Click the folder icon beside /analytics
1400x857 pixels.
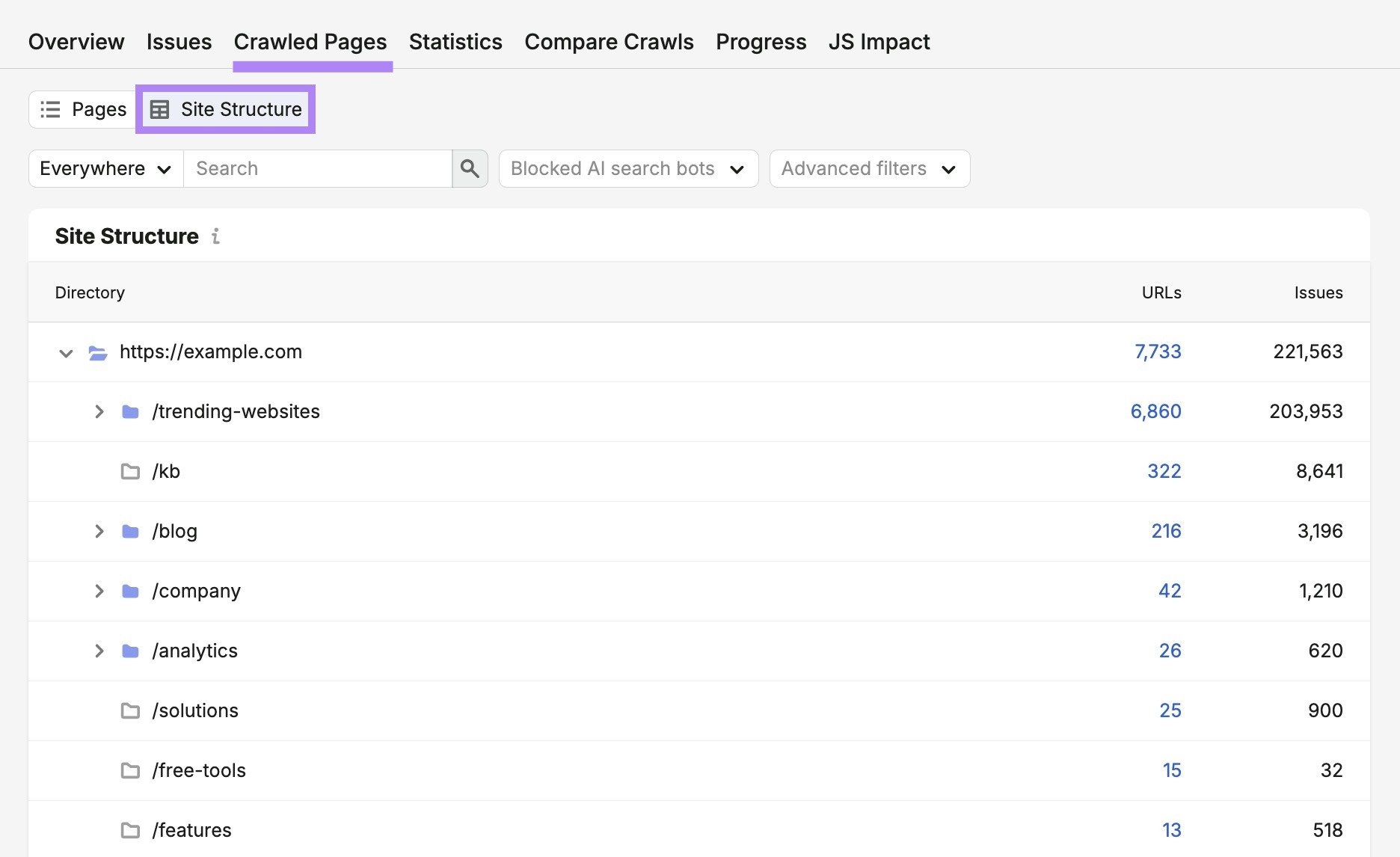click(x=130, y=651)
